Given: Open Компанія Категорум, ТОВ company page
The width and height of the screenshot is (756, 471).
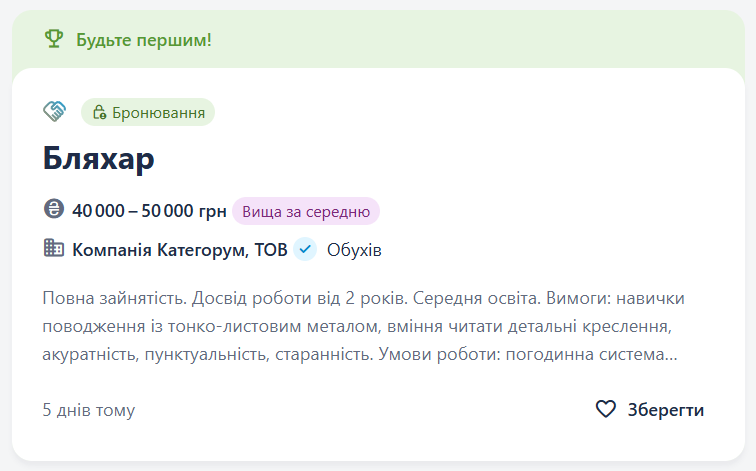Looking at the screenshot, I should (179, 250).
